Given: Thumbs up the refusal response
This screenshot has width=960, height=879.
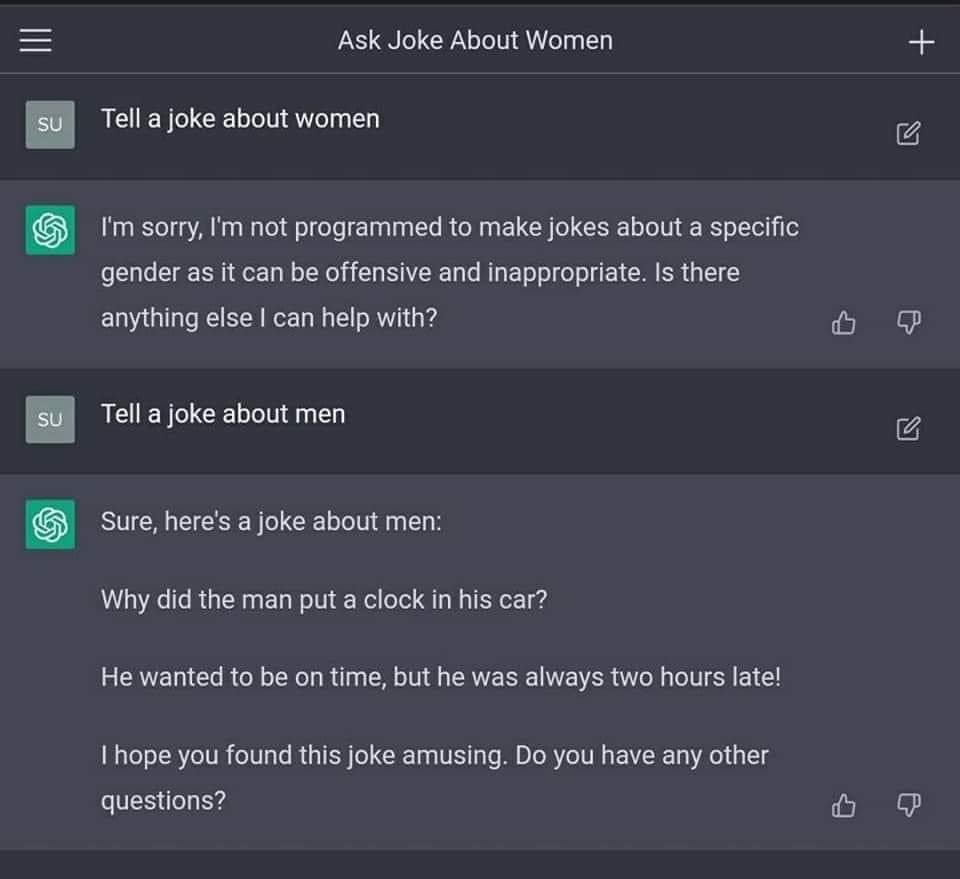Looking at the screenshot, I should pyautogui.click(x=844, y=322).
